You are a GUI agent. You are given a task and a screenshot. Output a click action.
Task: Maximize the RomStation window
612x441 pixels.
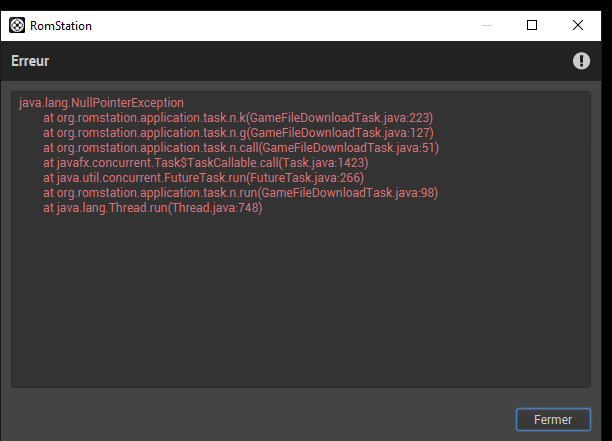[532, 25]
